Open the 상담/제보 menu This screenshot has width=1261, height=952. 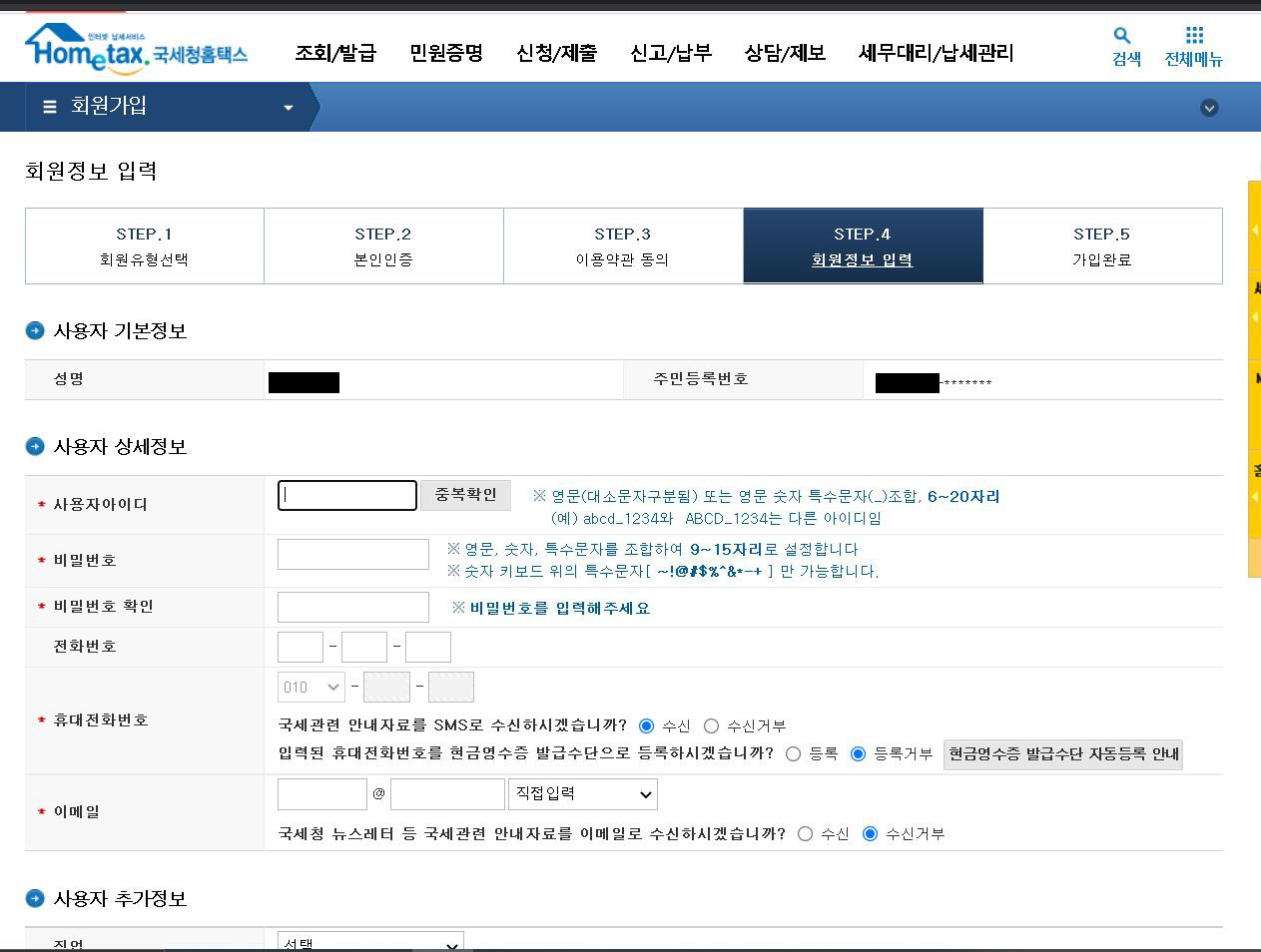pyautogui.click(x=785, y=53)
